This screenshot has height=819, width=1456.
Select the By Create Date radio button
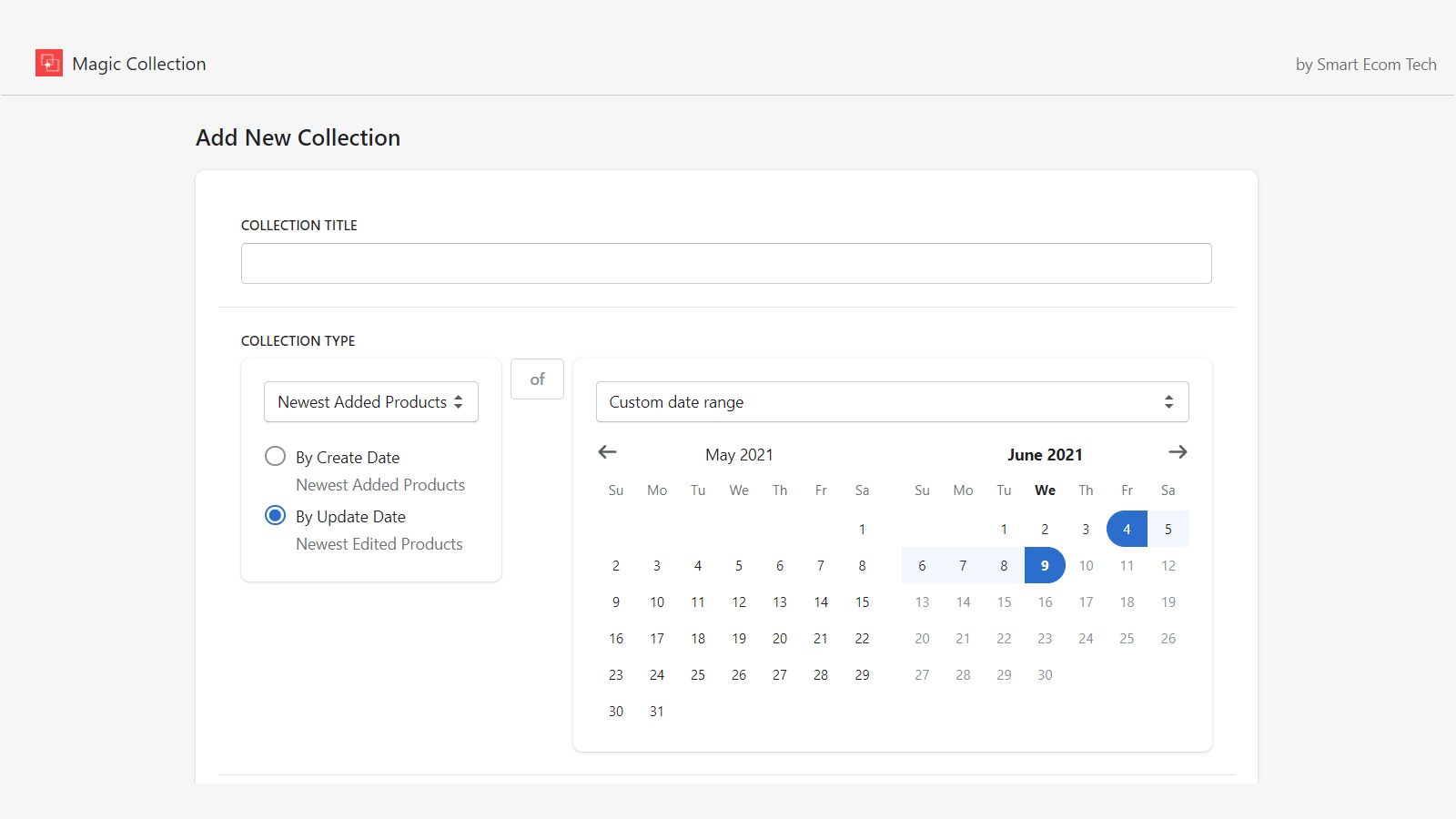pyautogui.click(x=275, y=456)
